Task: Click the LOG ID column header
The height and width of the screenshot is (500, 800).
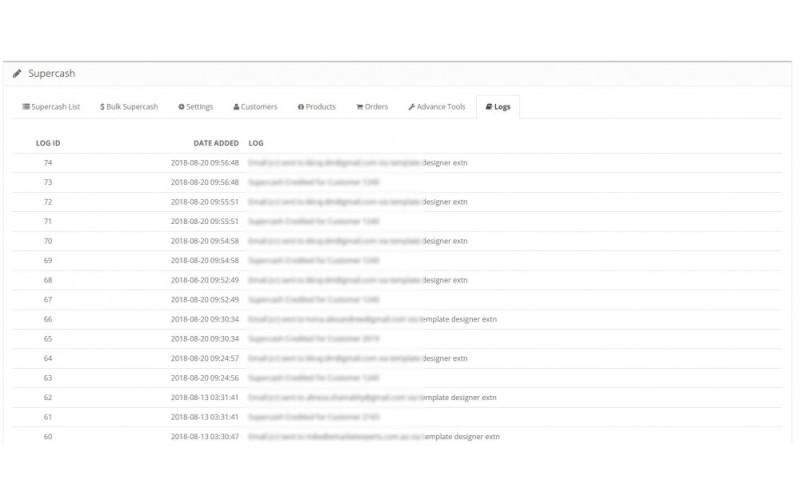Action: (x=48, y=143)
